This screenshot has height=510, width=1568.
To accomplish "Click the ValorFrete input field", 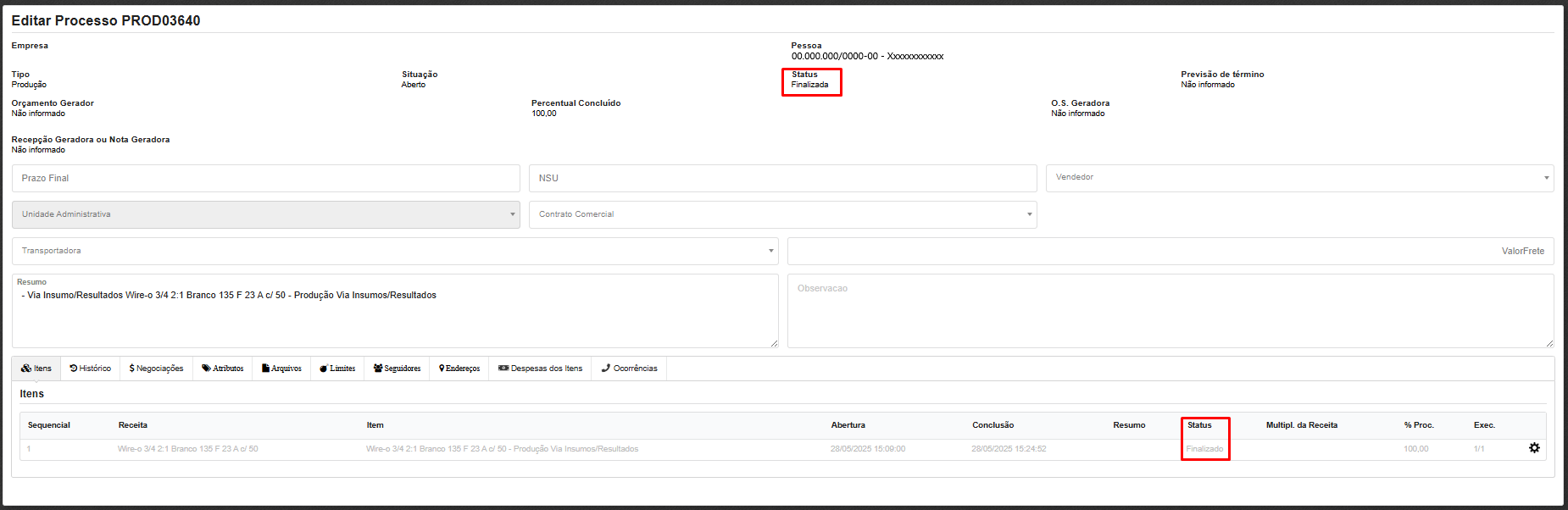I will coord(1170,251).
